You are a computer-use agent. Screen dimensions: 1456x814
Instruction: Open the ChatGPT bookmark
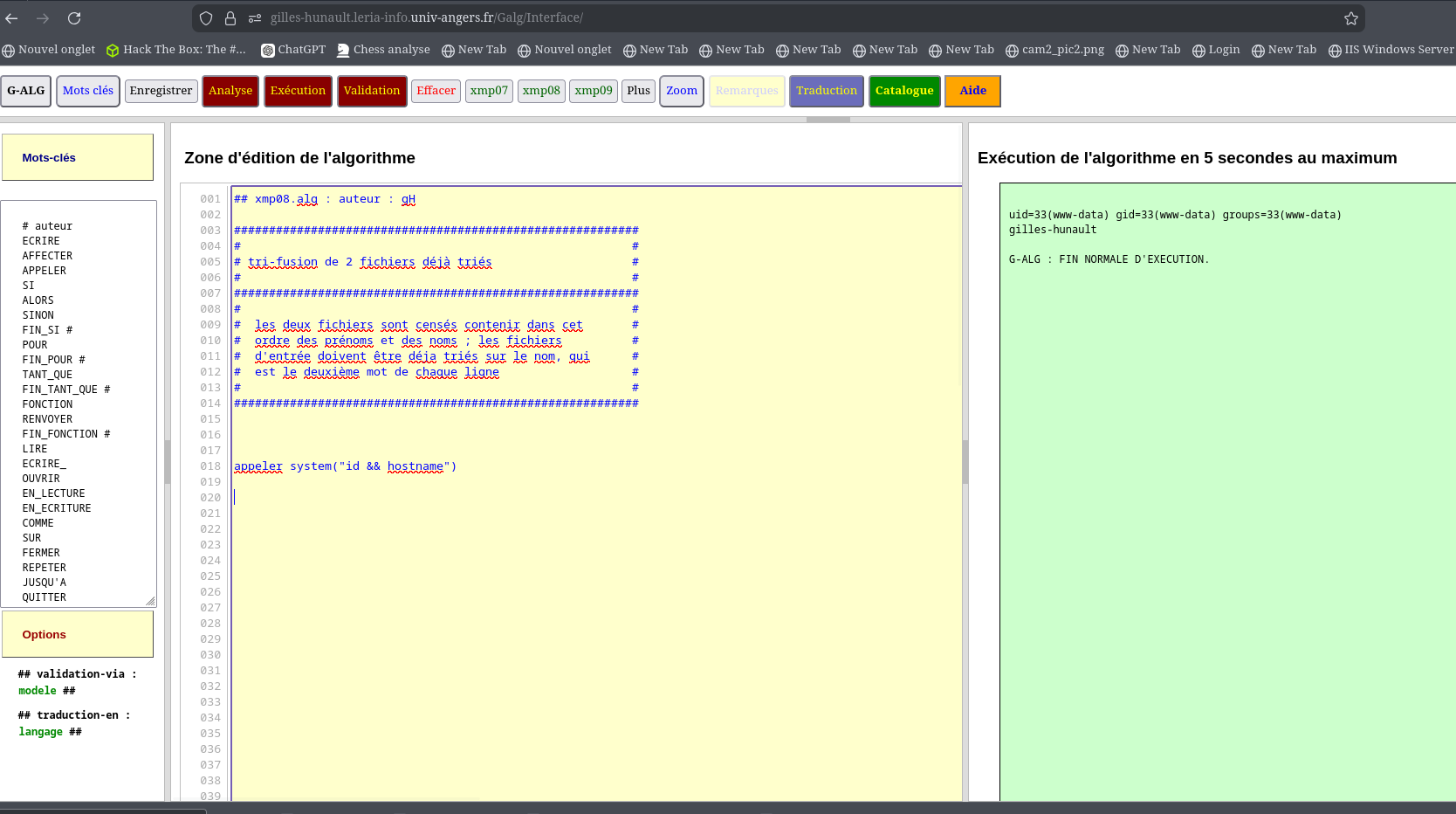(293, 50)
